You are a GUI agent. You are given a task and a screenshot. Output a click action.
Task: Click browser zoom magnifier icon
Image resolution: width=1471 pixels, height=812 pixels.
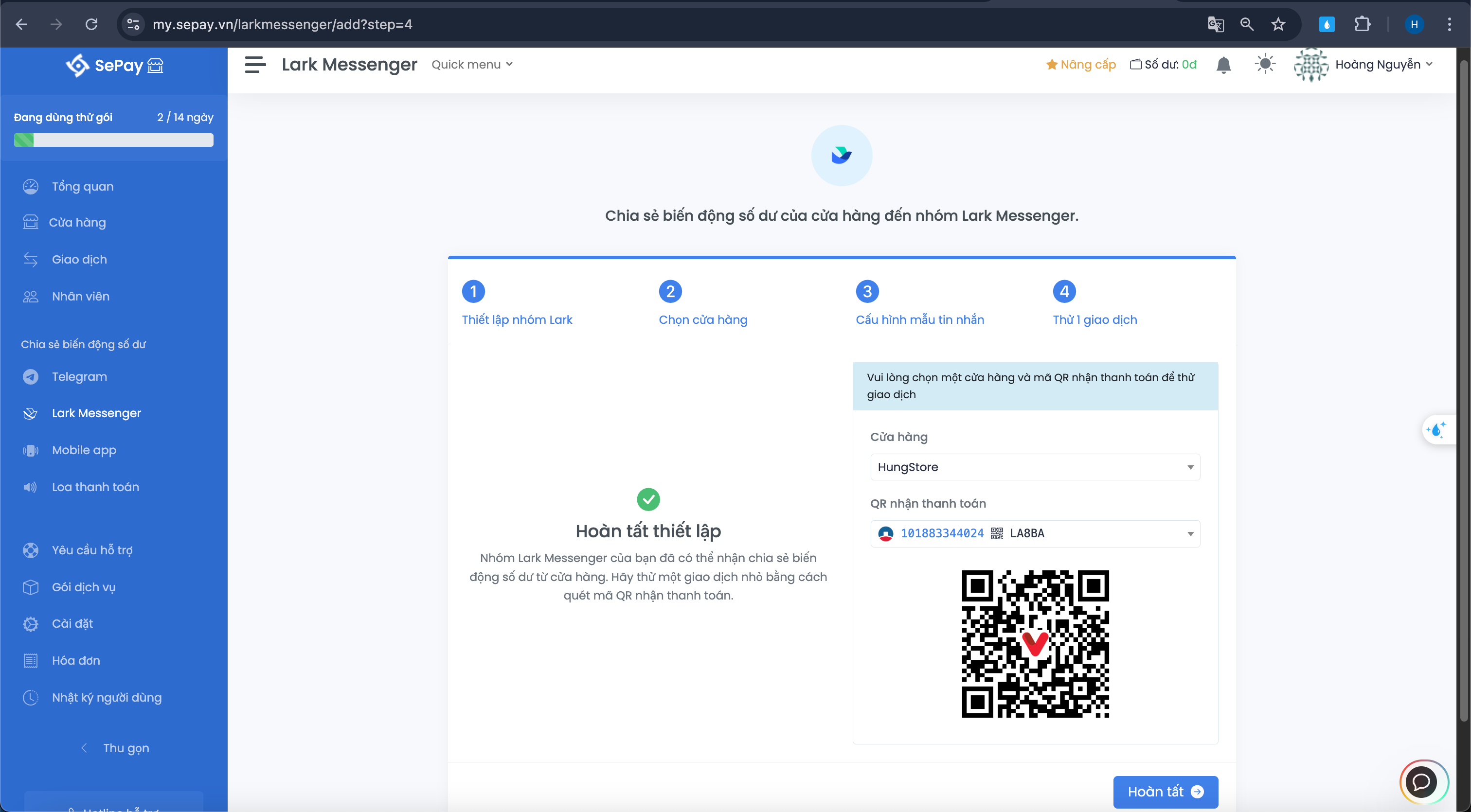click(x=1247, y=24)
